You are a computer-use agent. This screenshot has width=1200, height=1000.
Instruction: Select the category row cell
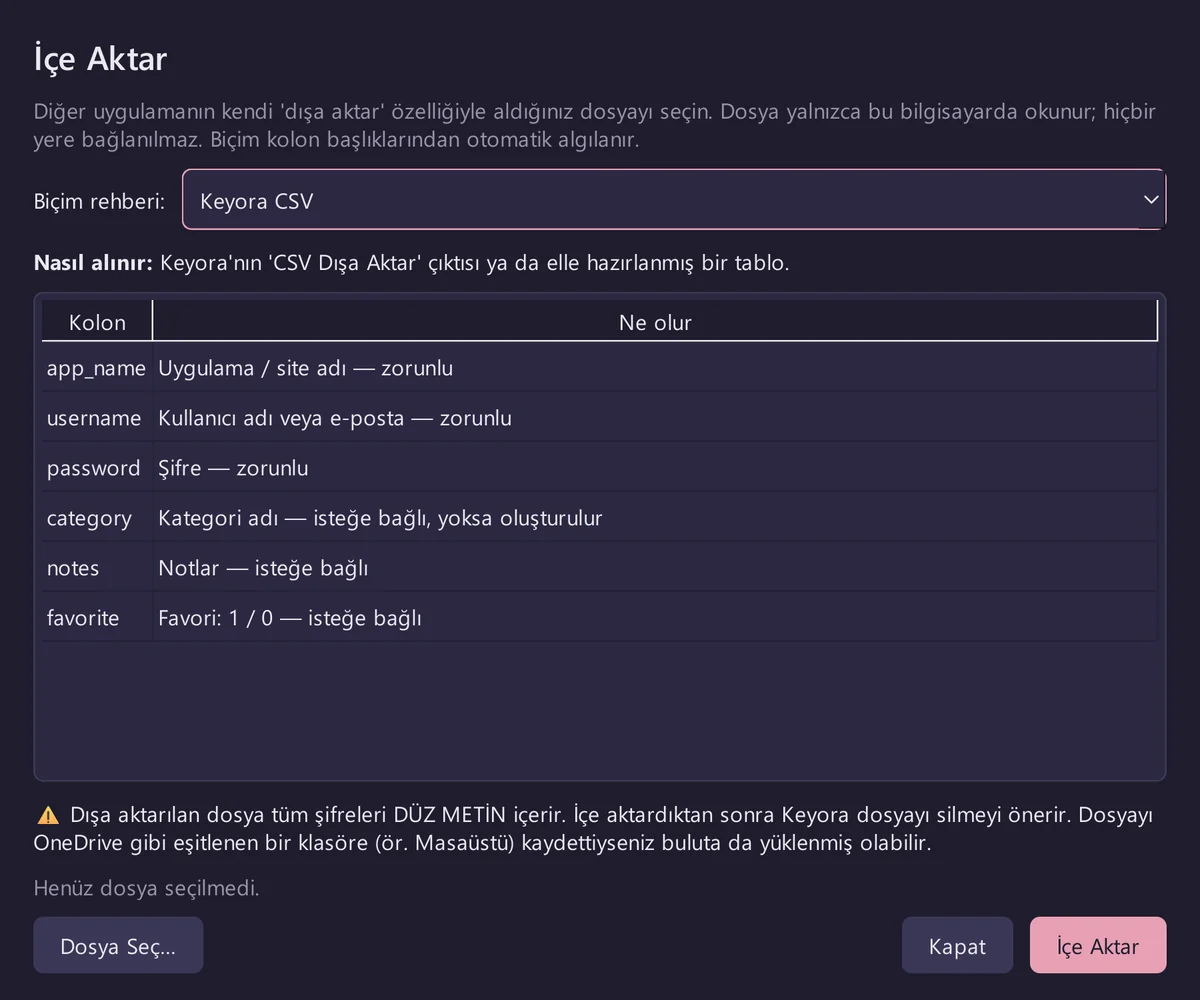pyautogui.click(x=97, y=518)
